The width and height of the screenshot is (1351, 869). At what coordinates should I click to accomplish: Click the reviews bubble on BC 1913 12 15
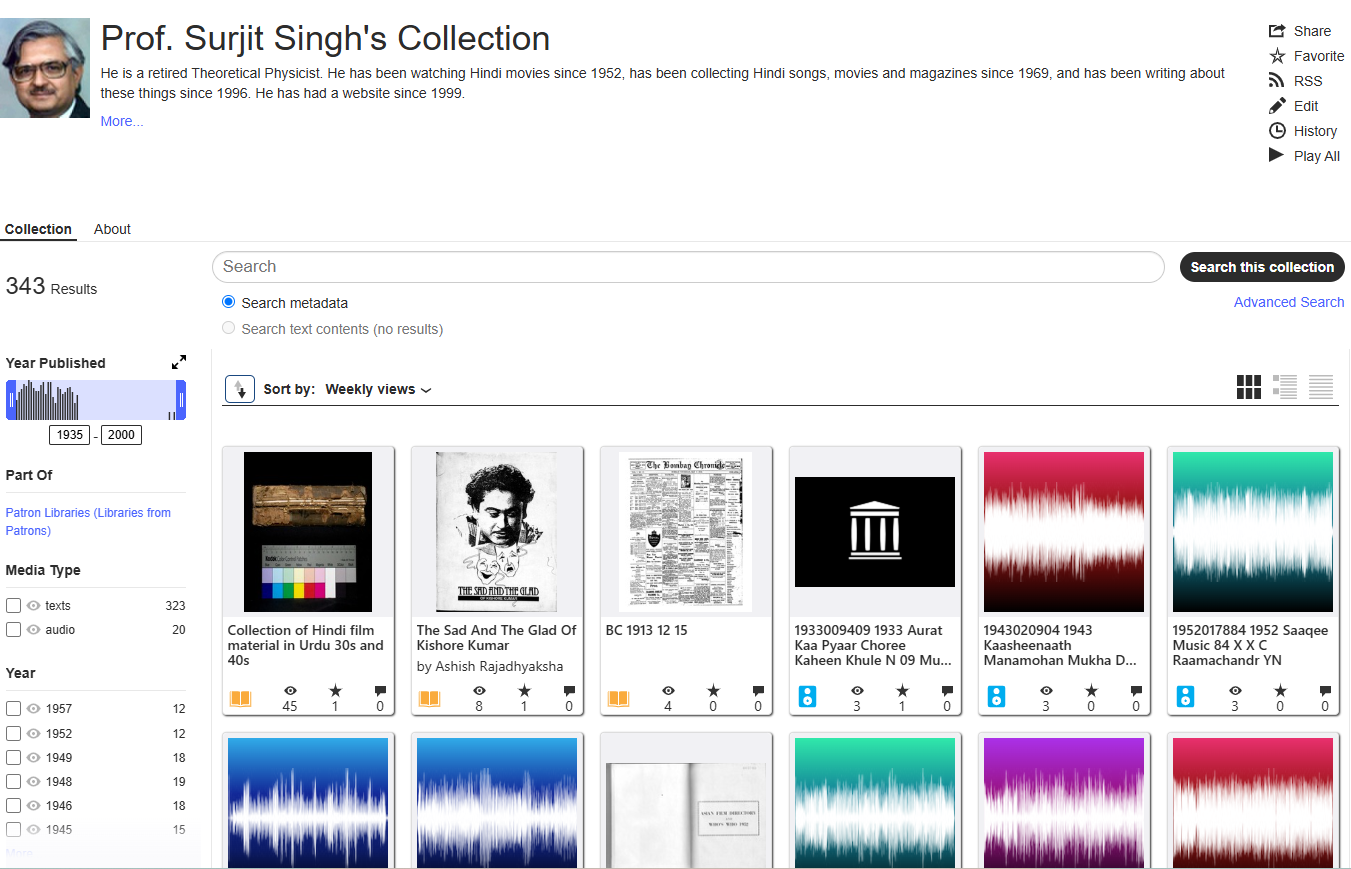(758, 691)
